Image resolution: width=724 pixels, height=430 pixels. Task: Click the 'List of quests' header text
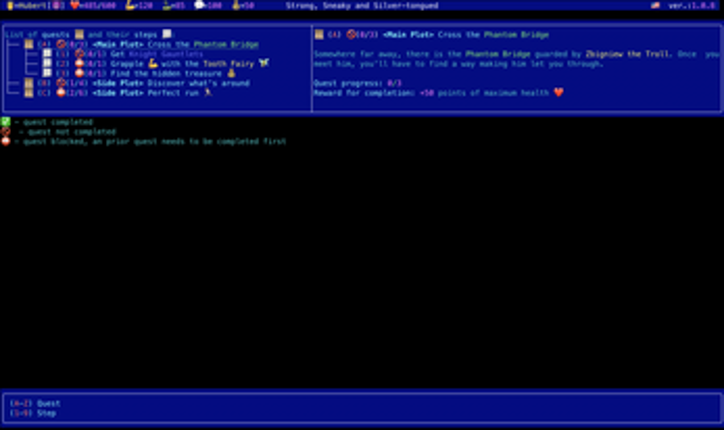coord(37,35)
